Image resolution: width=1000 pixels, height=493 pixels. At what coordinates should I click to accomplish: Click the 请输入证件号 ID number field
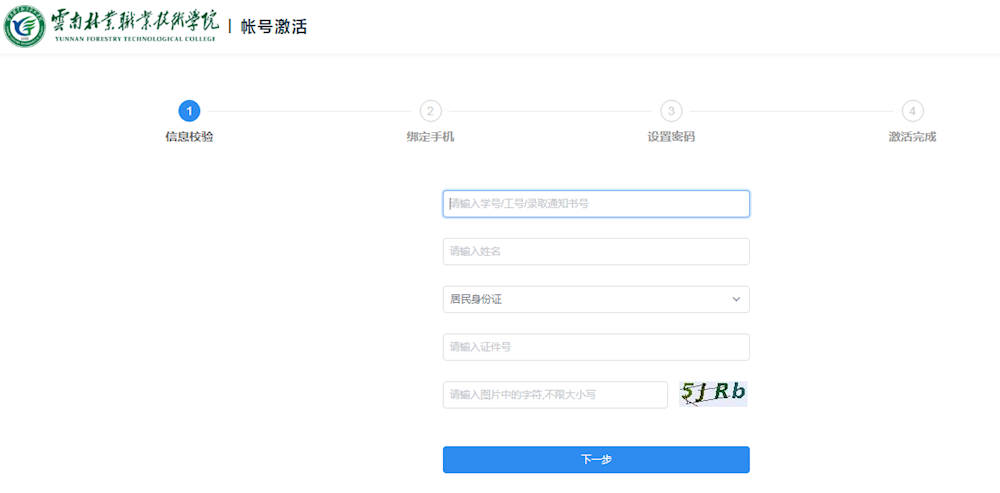pyautogui.click(x=596, y=347)
